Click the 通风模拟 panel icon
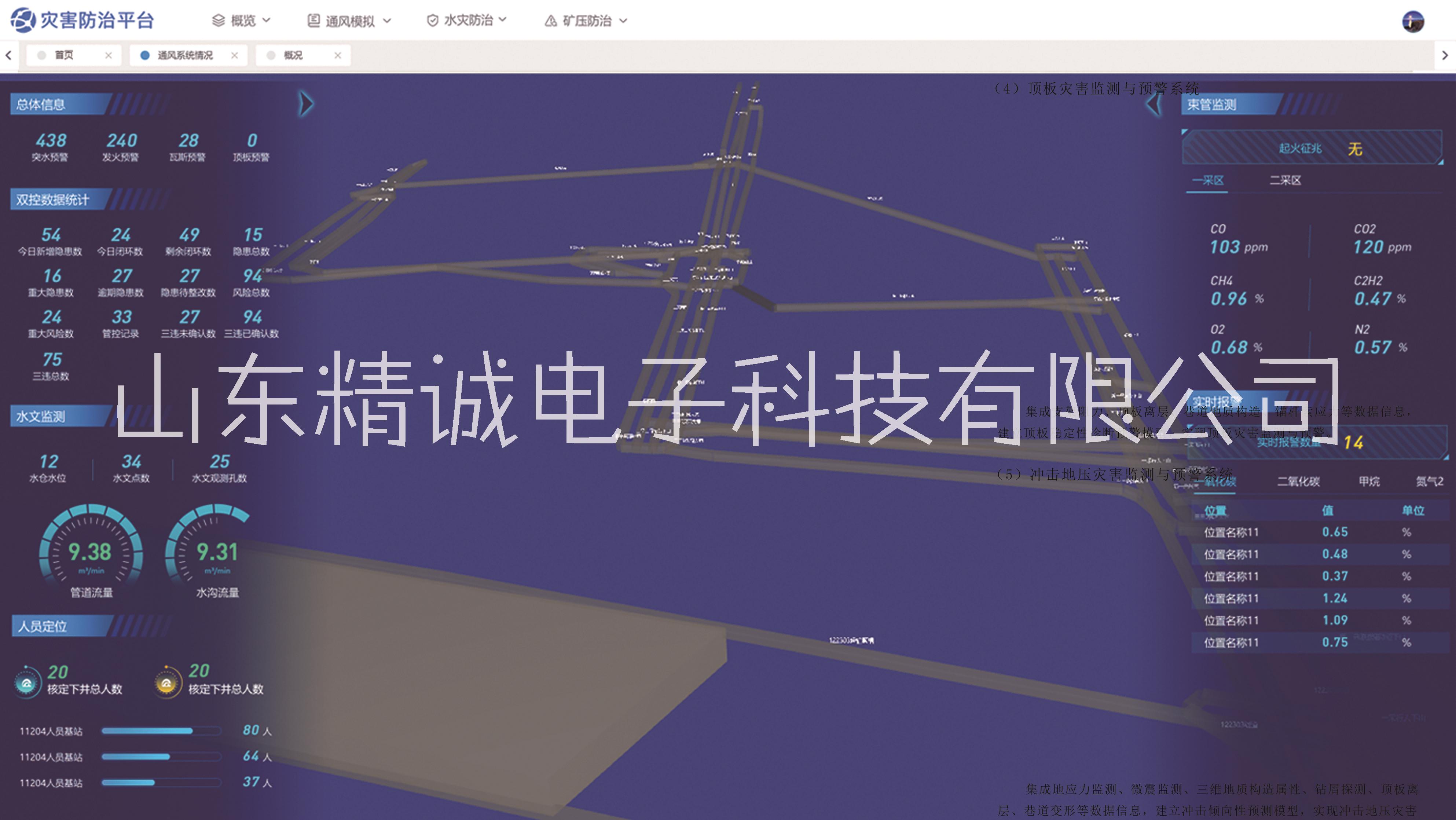This screenshot has height=820, width=1456. click(313, 21)
